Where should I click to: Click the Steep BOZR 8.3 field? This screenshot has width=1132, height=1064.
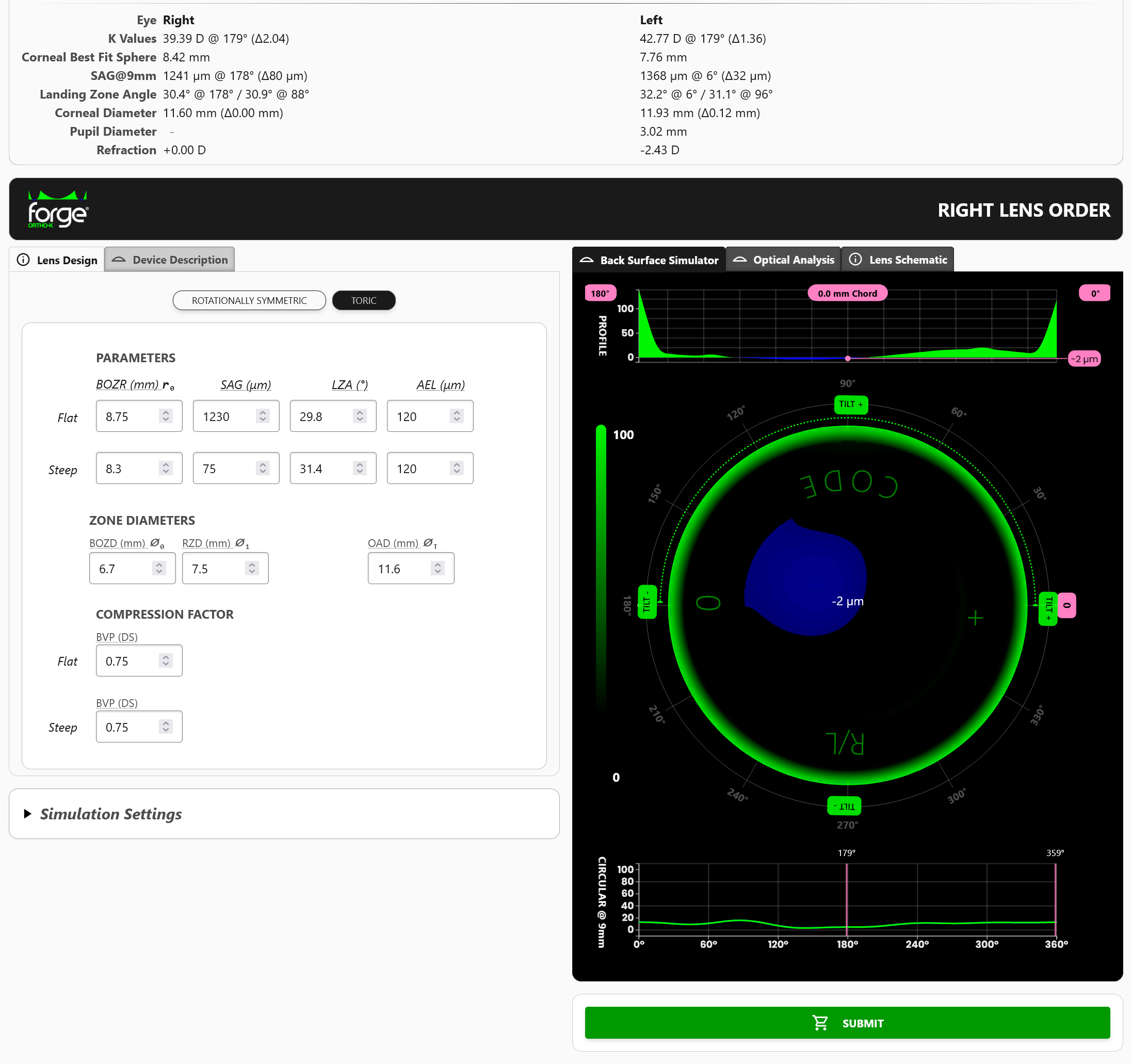pos(139,468)
